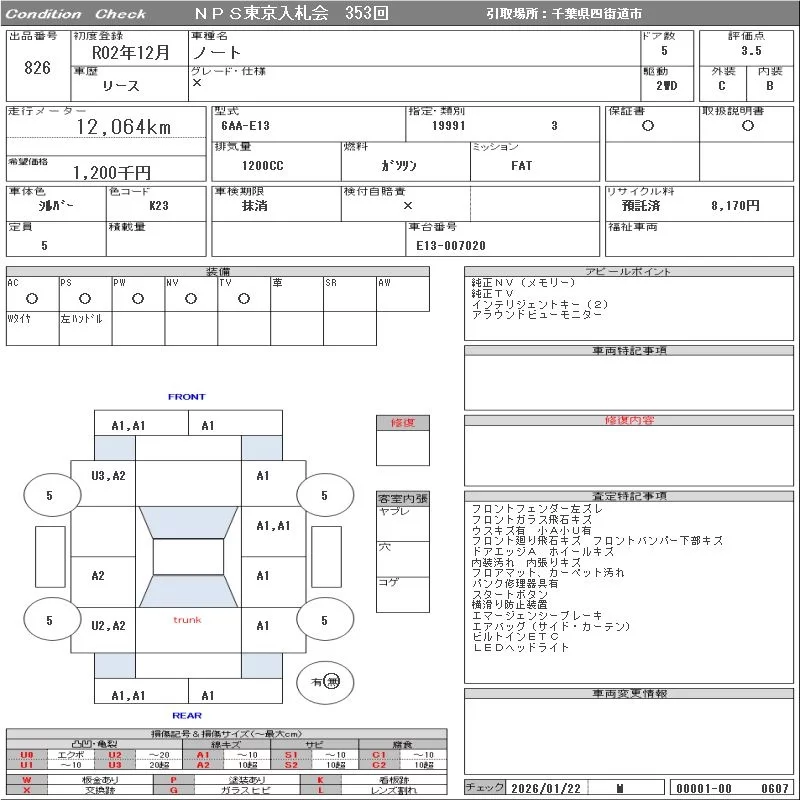800x800 pixels.
Task: Click the 査定特記事項 section header
Action: pos(629,496)
